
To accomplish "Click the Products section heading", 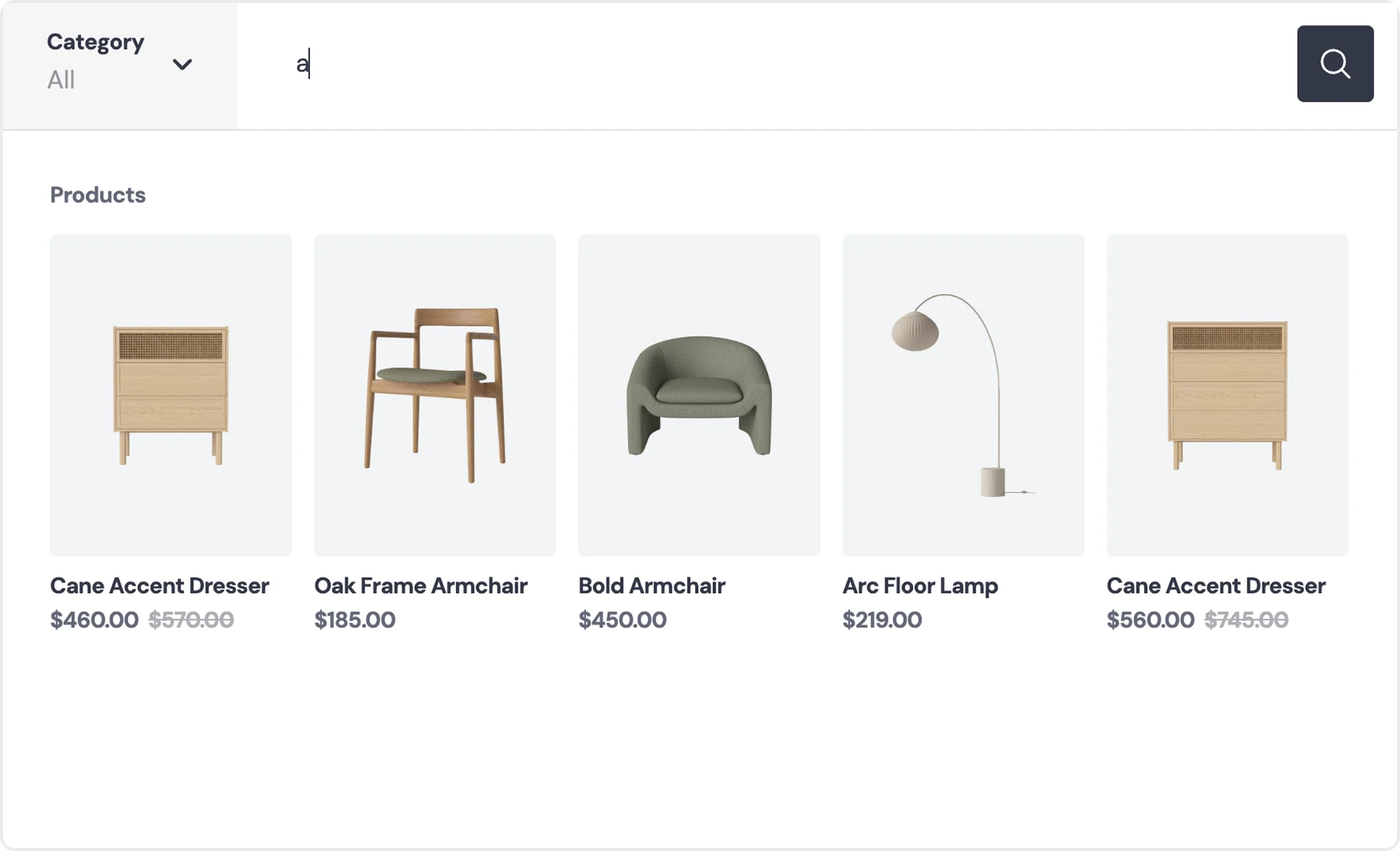I will (x=97, y=195).
